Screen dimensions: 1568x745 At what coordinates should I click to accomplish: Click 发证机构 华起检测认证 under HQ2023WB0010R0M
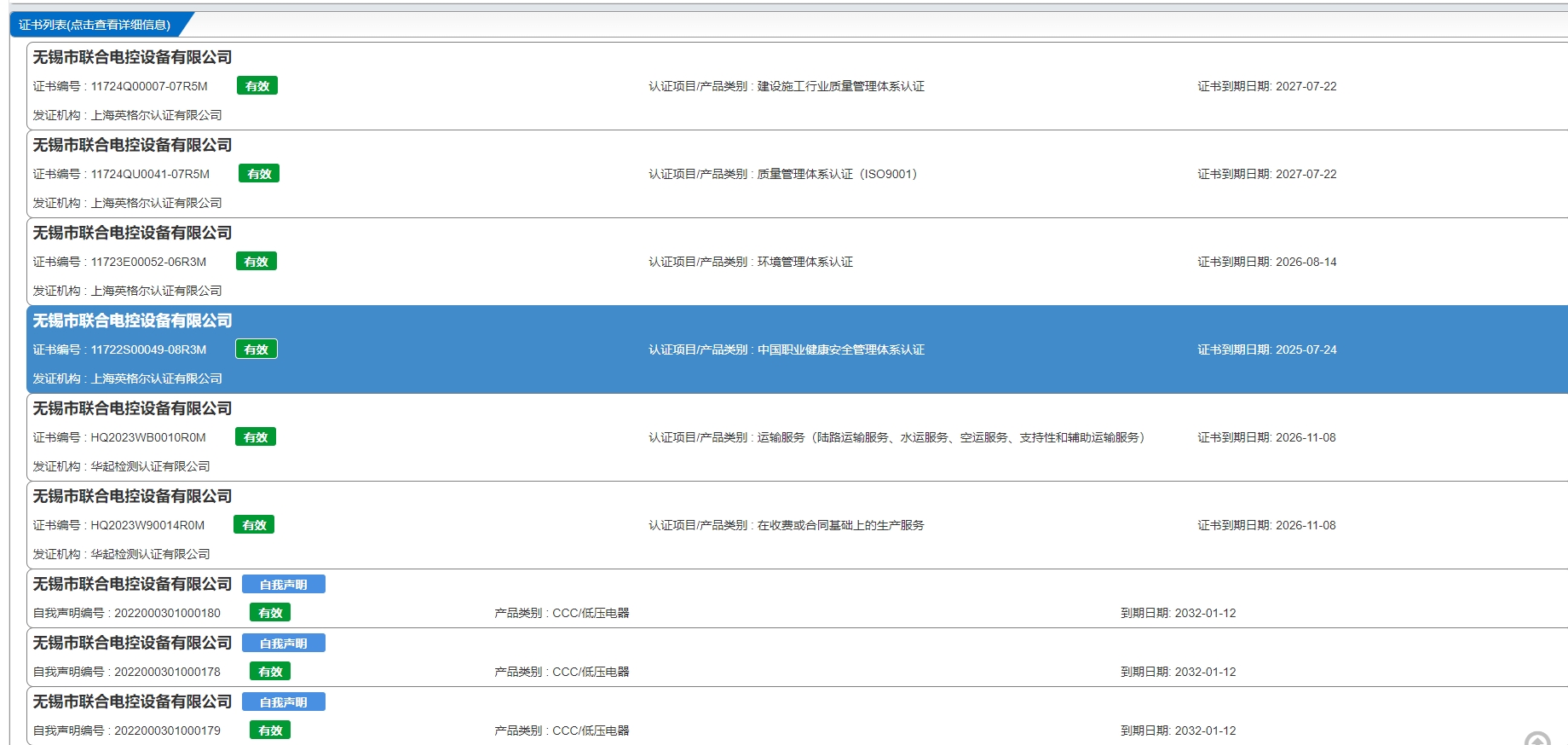click(x=121, y=466)
